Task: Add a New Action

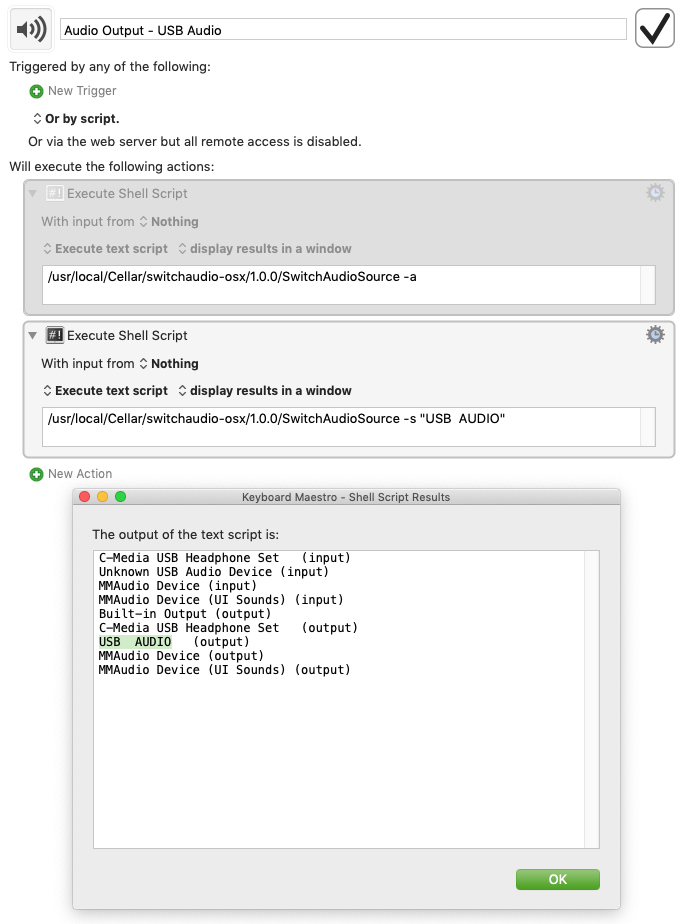Action: (x=80, y=474)
